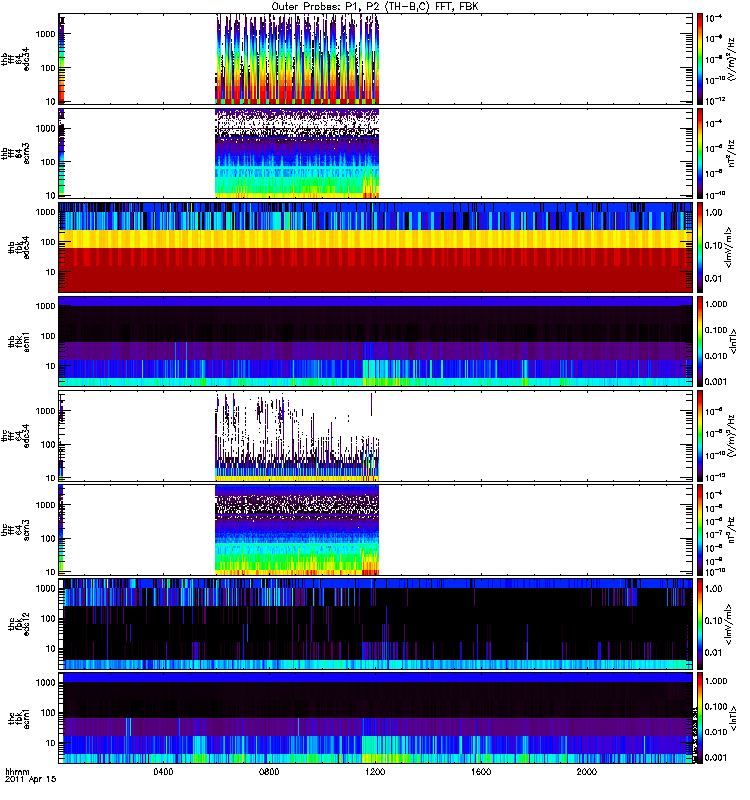Screen dimensions: 750x800
Task: Click the 100 y-axis tick of the thb fff scm3 panel
Action: click(48, 162)
